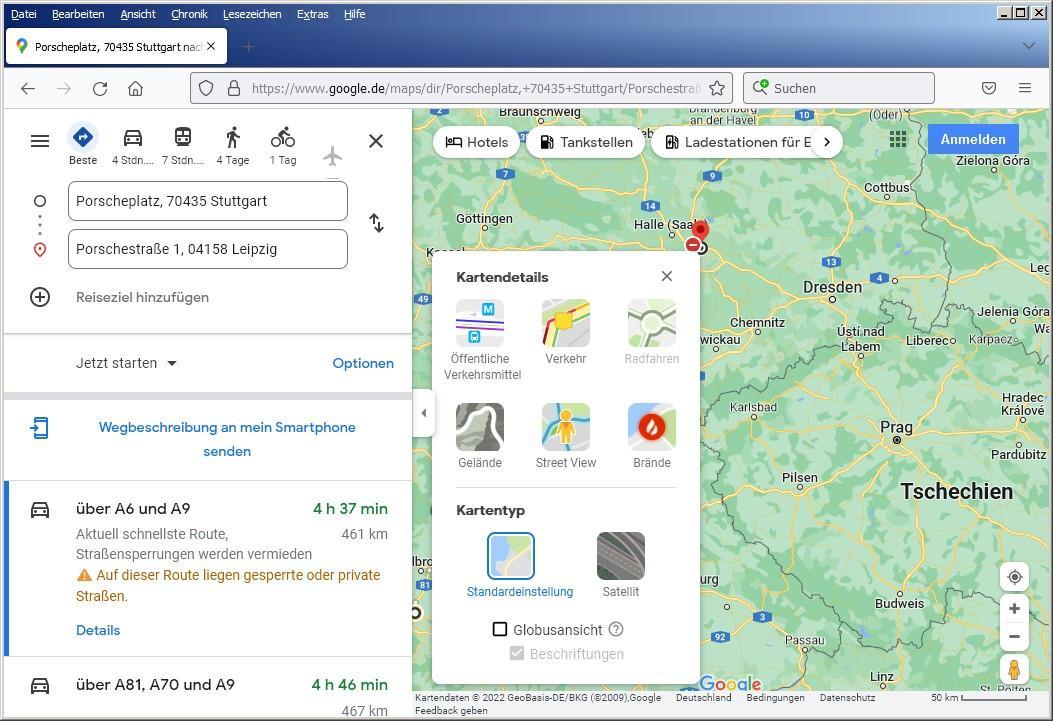Expand the Jetzt starten departure dropdown
The image size is (1053, 721).
126,363
